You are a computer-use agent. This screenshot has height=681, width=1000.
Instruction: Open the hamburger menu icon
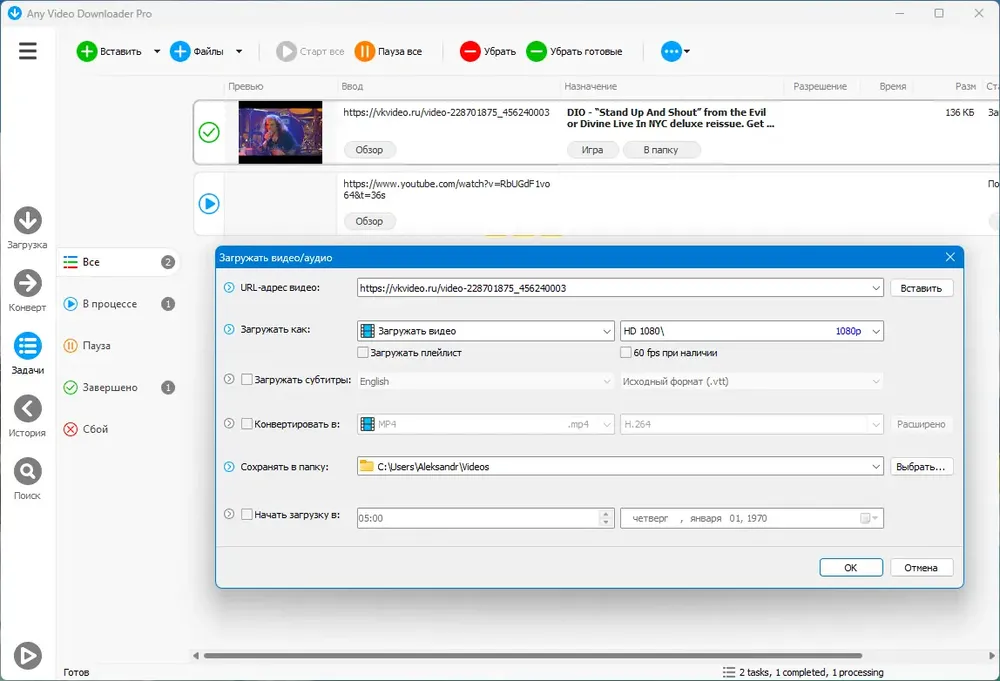[27, 51]
